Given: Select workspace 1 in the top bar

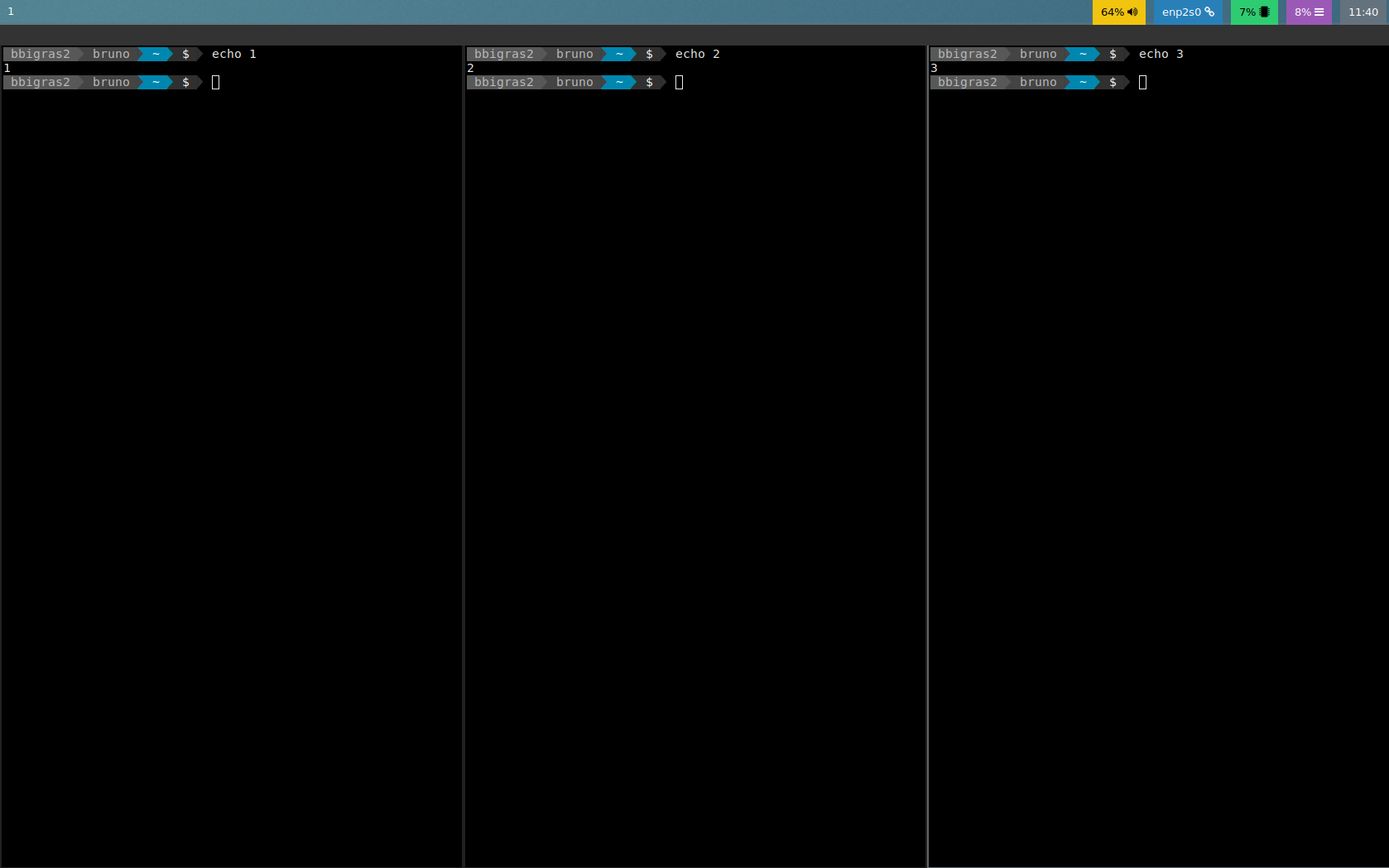Looking at the screenshot, I should coord(11,12).
